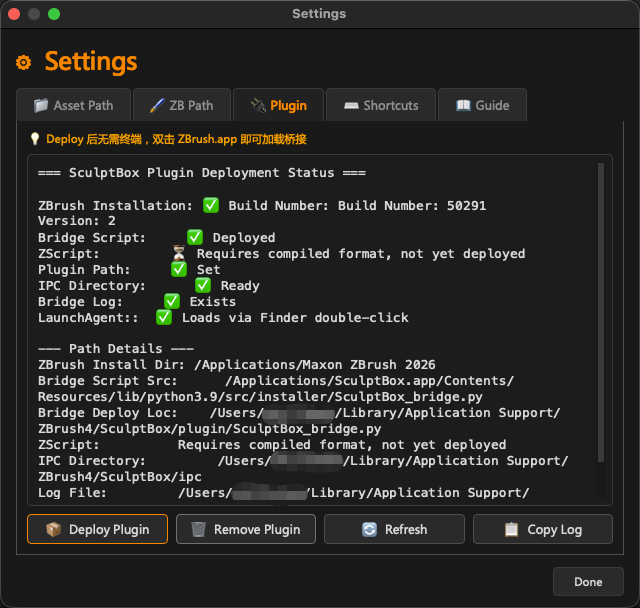This screenshot has height=608, width=640.
Task: Click the log panel vertical scrollbar
Action: click(x=601, y=313)
